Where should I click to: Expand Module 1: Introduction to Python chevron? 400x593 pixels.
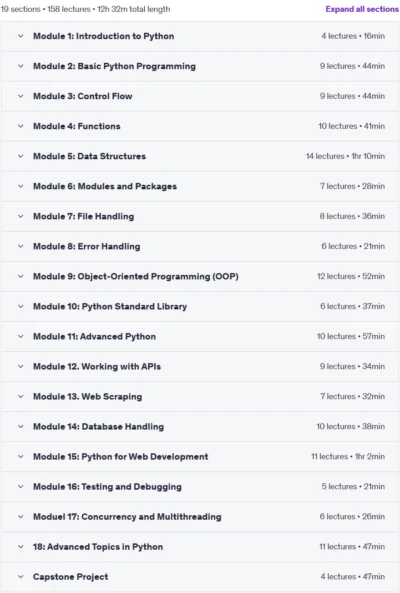tap(21, 36)
